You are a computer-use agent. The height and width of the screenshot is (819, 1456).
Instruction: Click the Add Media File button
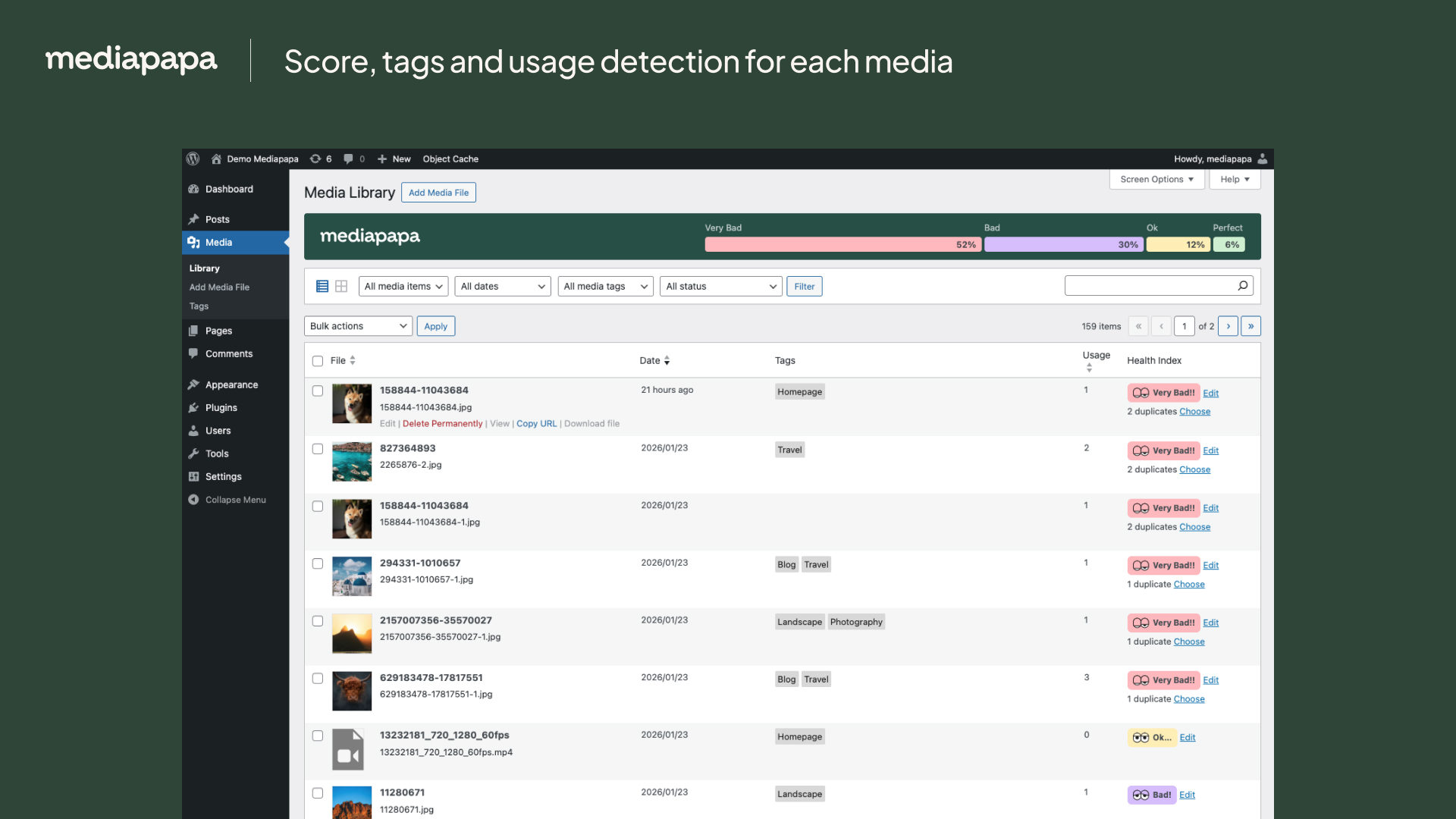point(438,192)
